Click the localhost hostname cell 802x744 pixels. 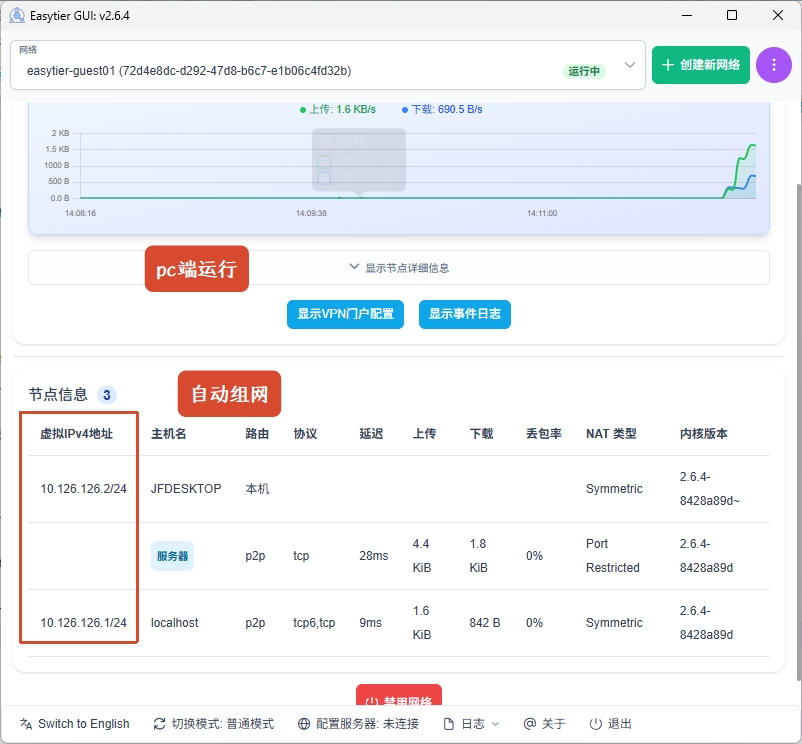tap(174, 623)
